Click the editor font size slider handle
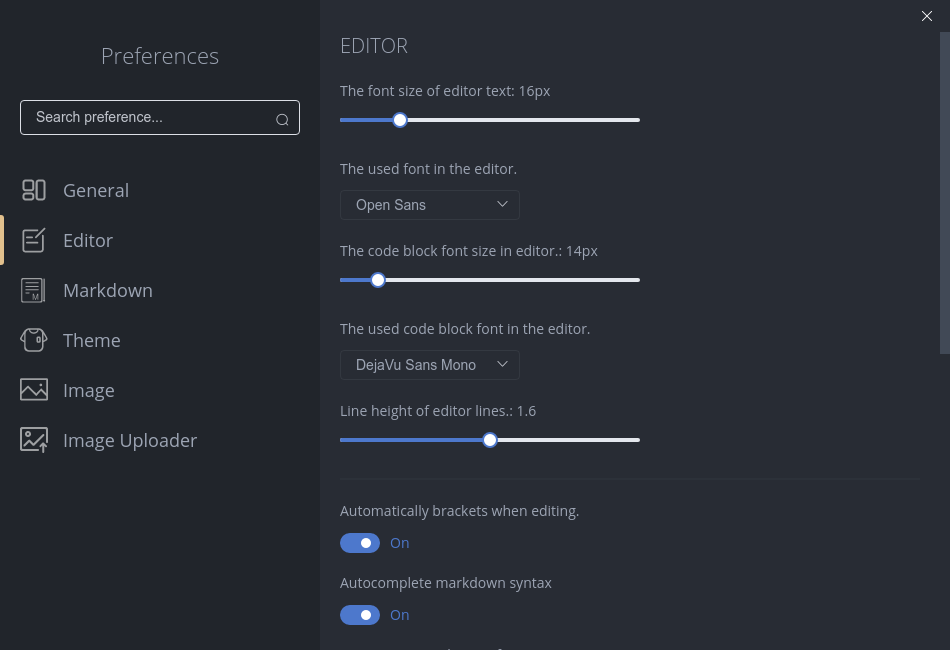Image resolution: width=950 pixels, height=650 pixels. tap(400, 120)
